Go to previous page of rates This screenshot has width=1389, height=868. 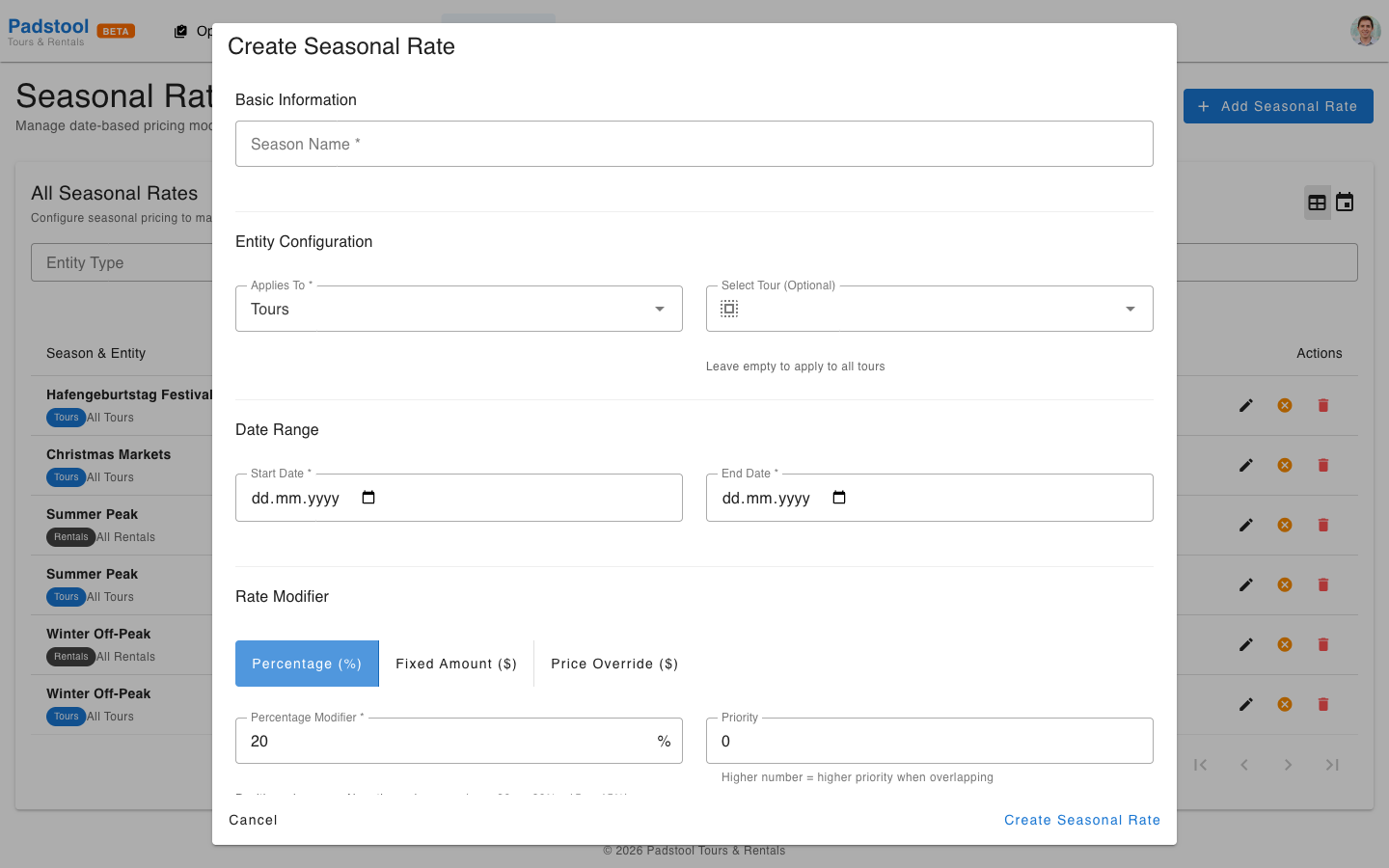1244,765
